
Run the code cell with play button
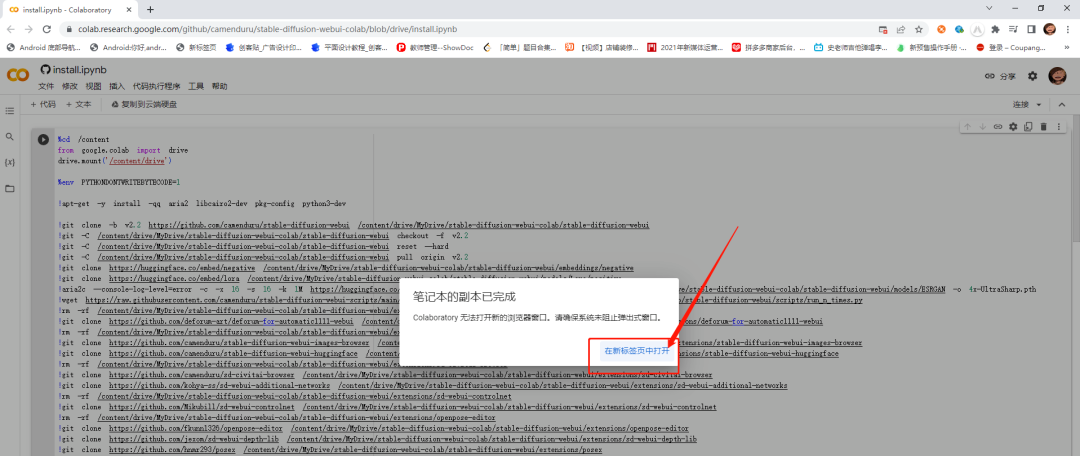[43, 139]
